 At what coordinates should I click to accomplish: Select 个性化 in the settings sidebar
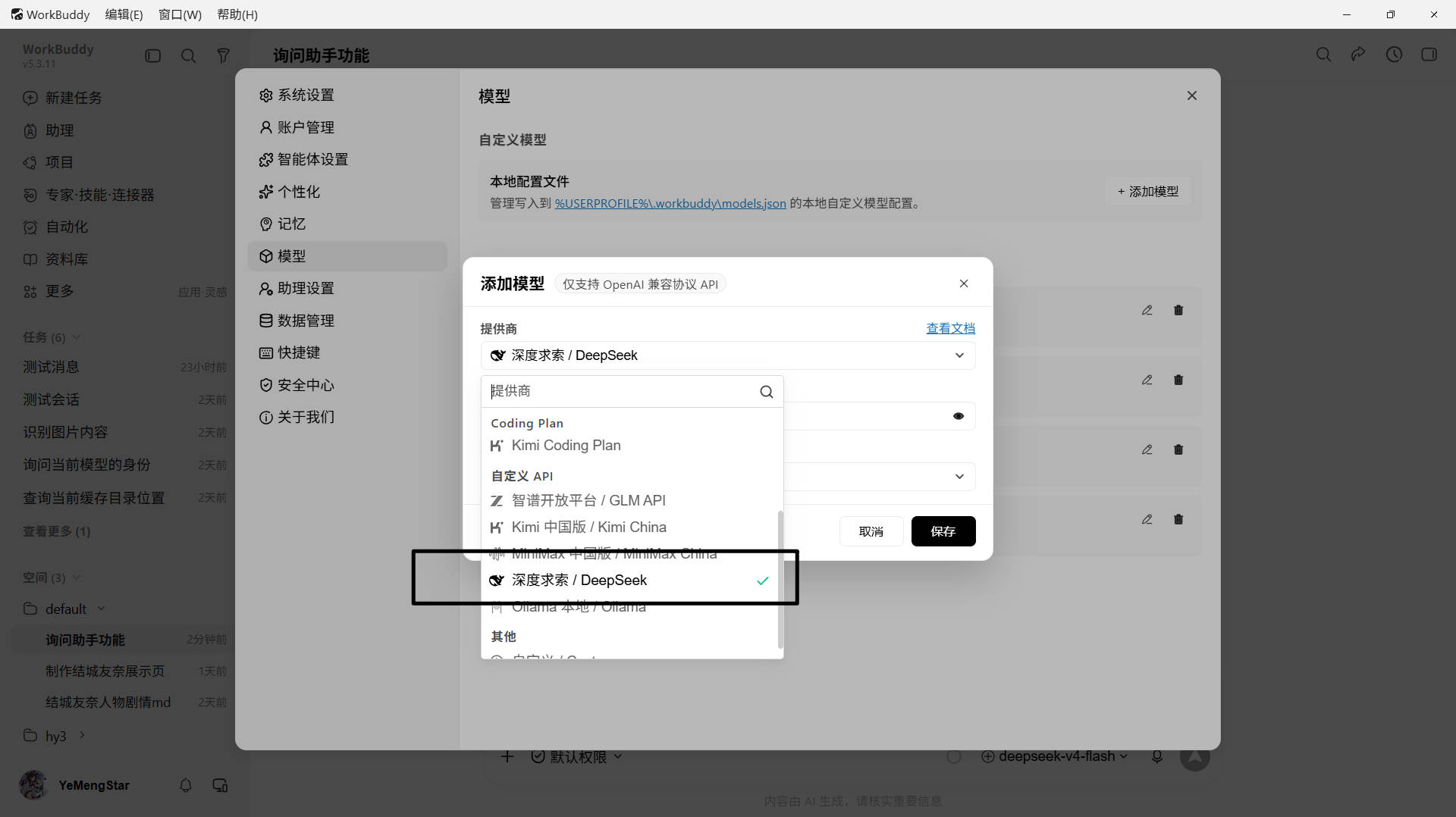[x=347, y=192]
